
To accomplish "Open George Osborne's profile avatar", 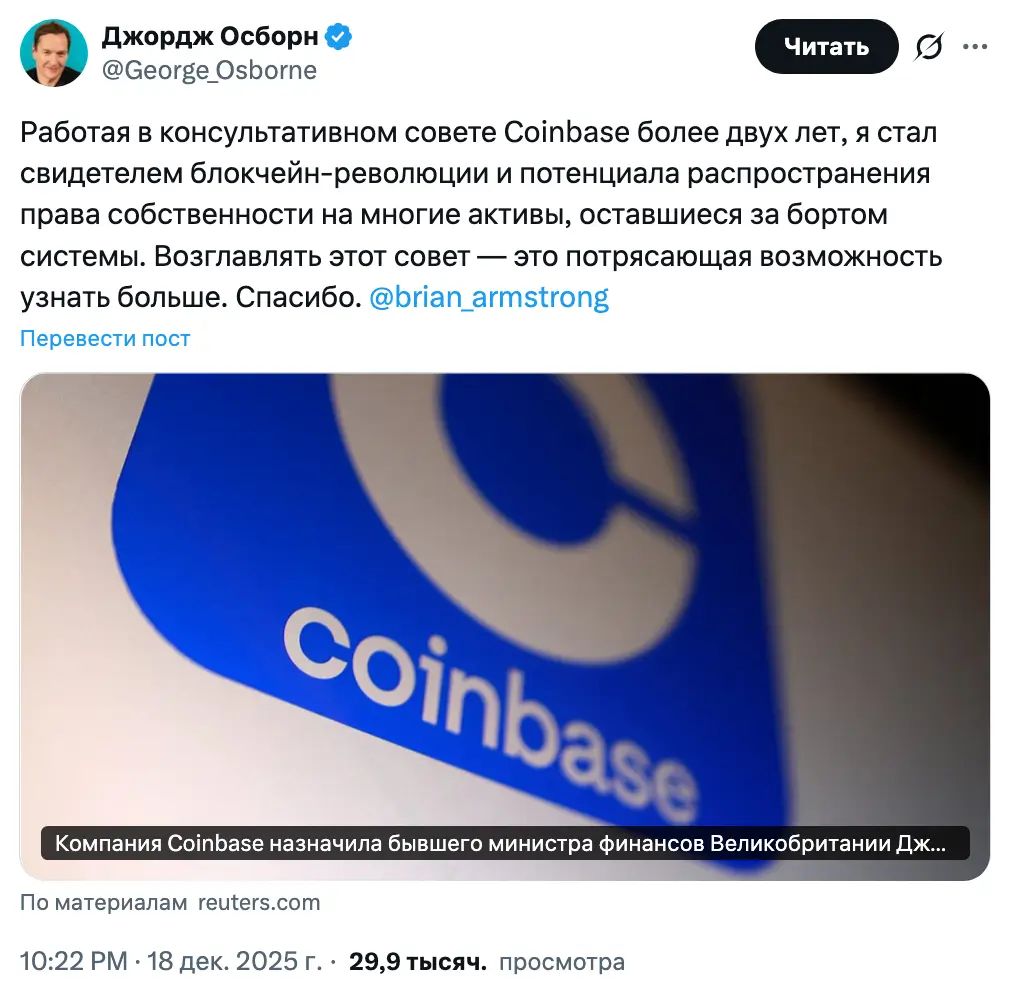I will [x=53, y=53].
